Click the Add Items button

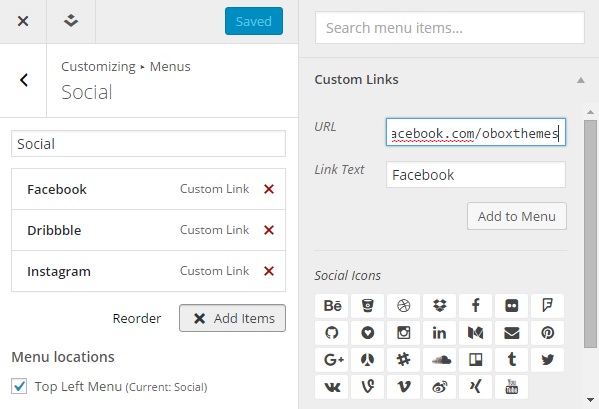pyautogui.click(x=232, y=318)
